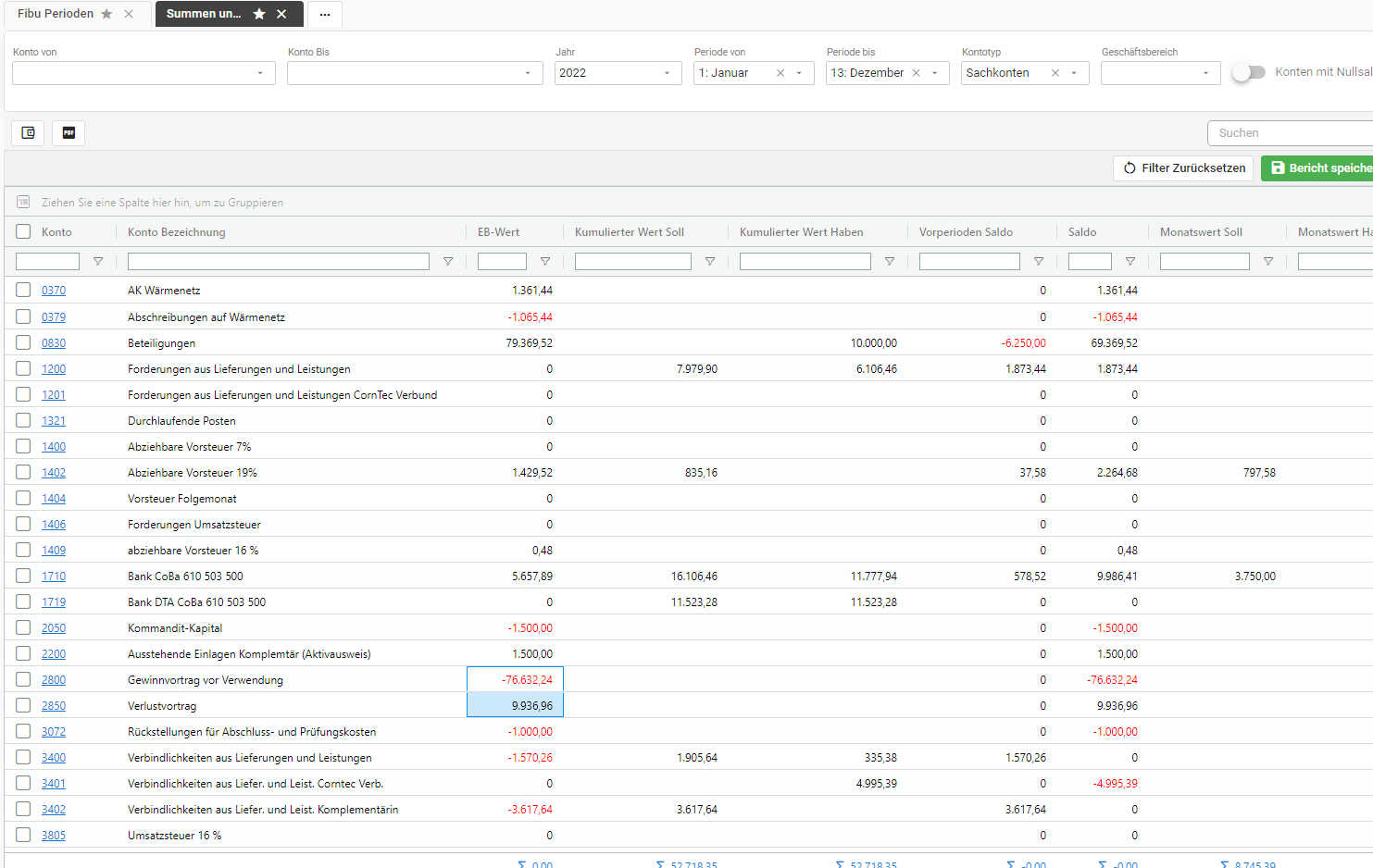Viewport: 1373px width, 868px height.
Task: Select the checkbox for row 1710 Bank CoBa
Action: (23, 576)
